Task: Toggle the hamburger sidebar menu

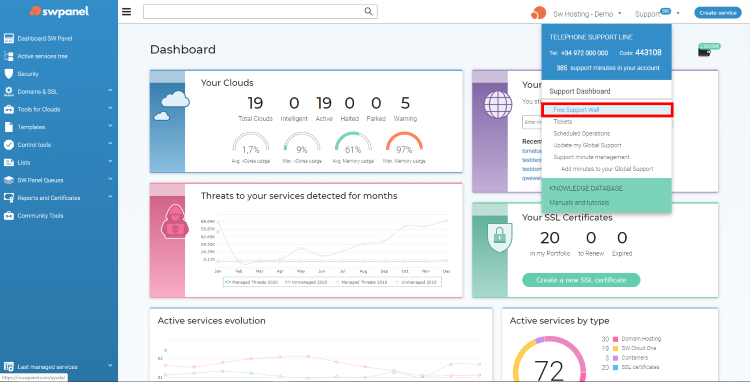Action: (x=126, y=12)
